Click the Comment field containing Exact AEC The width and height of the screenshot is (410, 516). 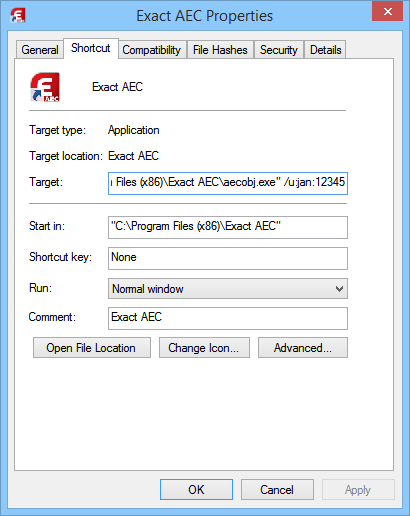pyautogui.click(x=228, y=318)
